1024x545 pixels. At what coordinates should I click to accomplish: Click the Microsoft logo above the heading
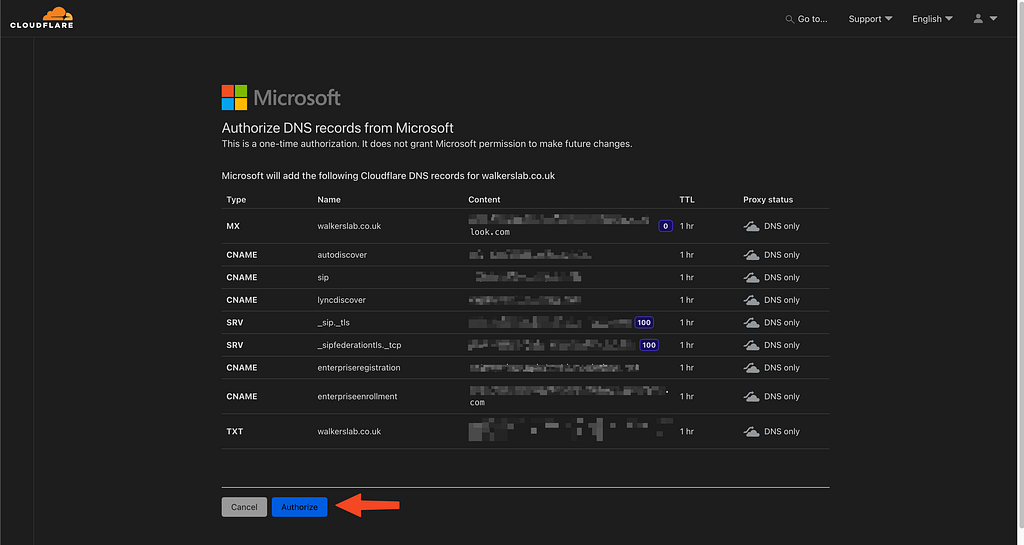(234, 97)
